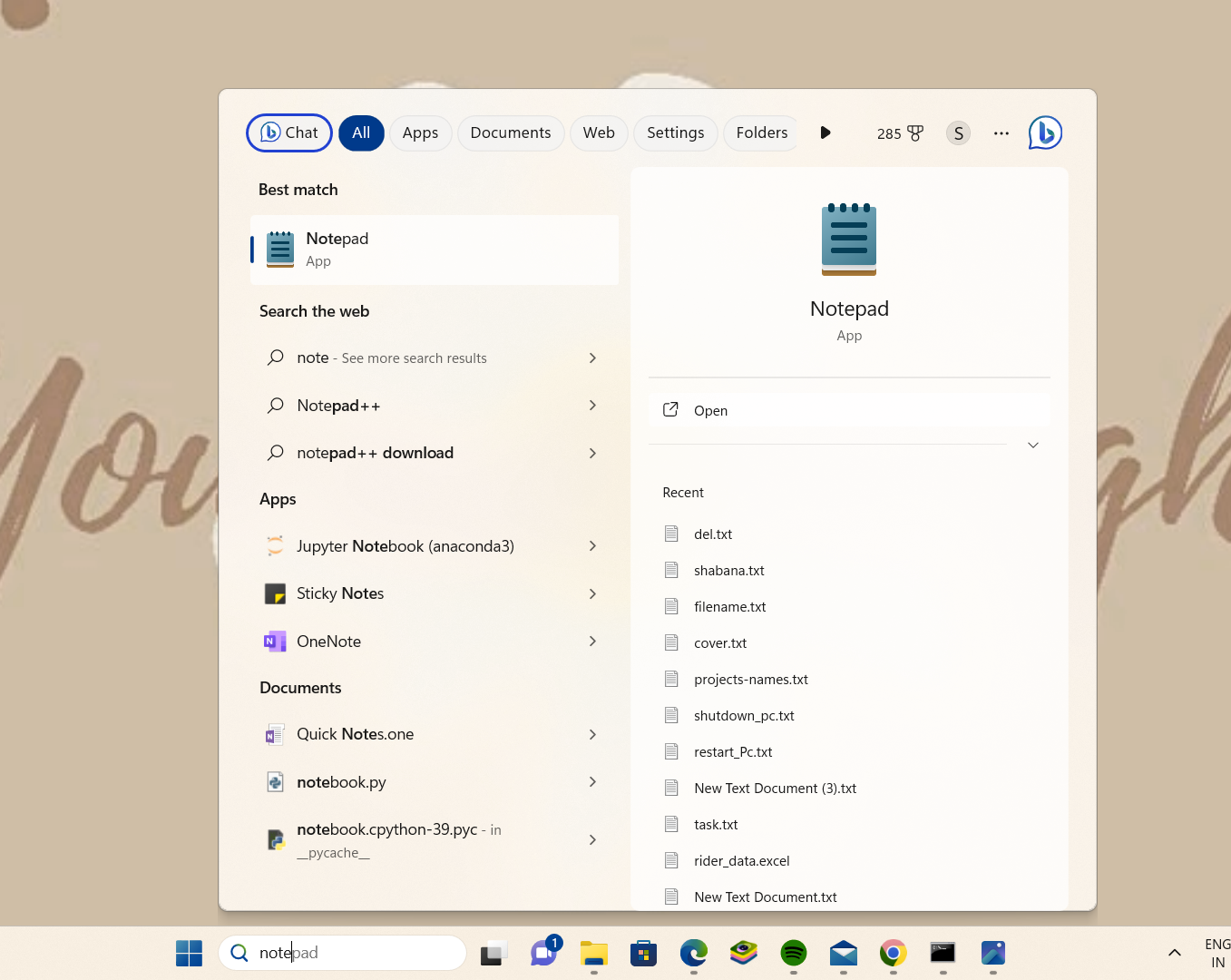Image resolution: width=1231 pixels, height=980 pixels.
Task: Open File Explorer from the taskbar
Action: pos(593,953)
